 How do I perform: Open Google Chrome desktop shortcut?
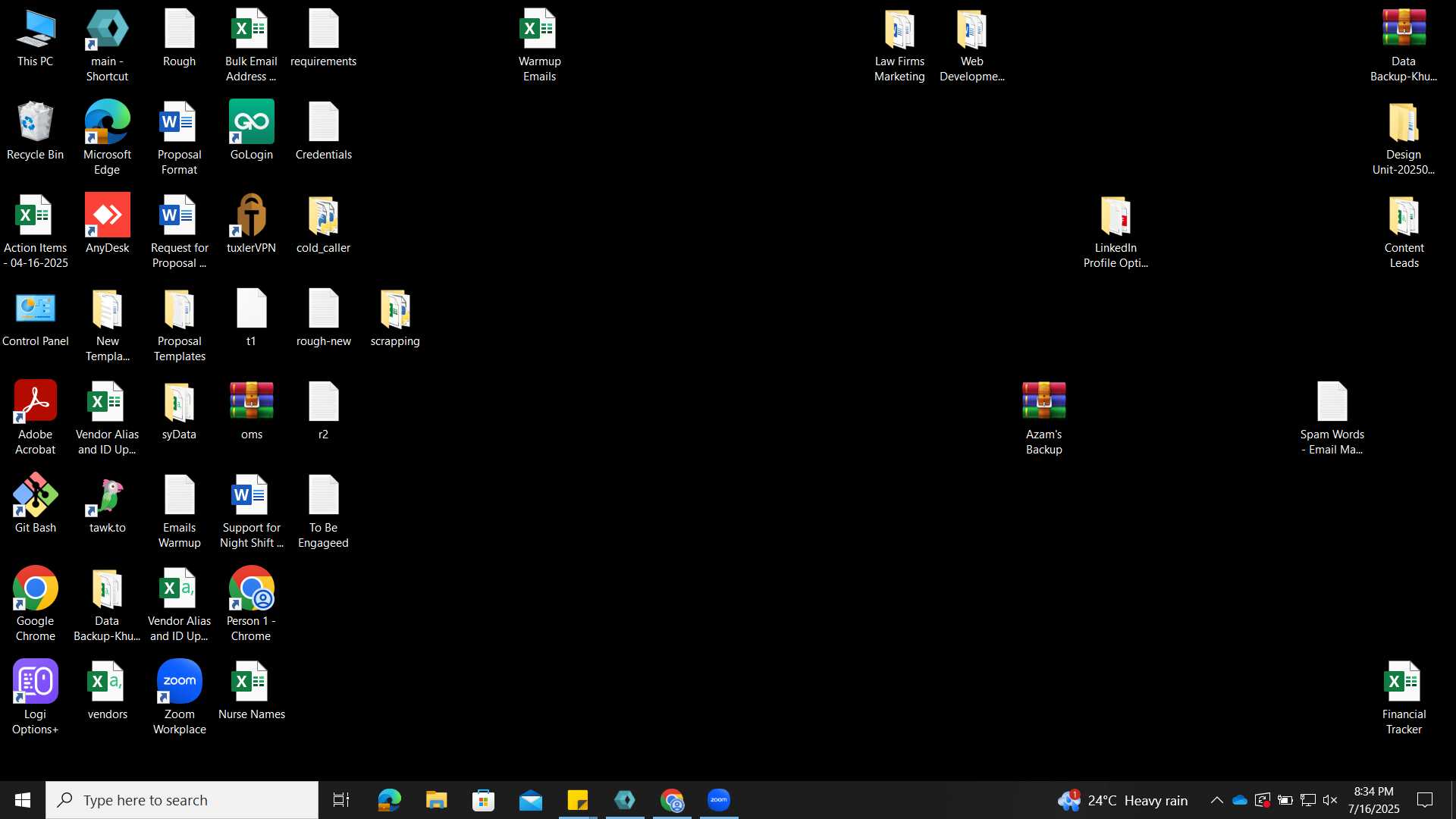tap(35, 605)
